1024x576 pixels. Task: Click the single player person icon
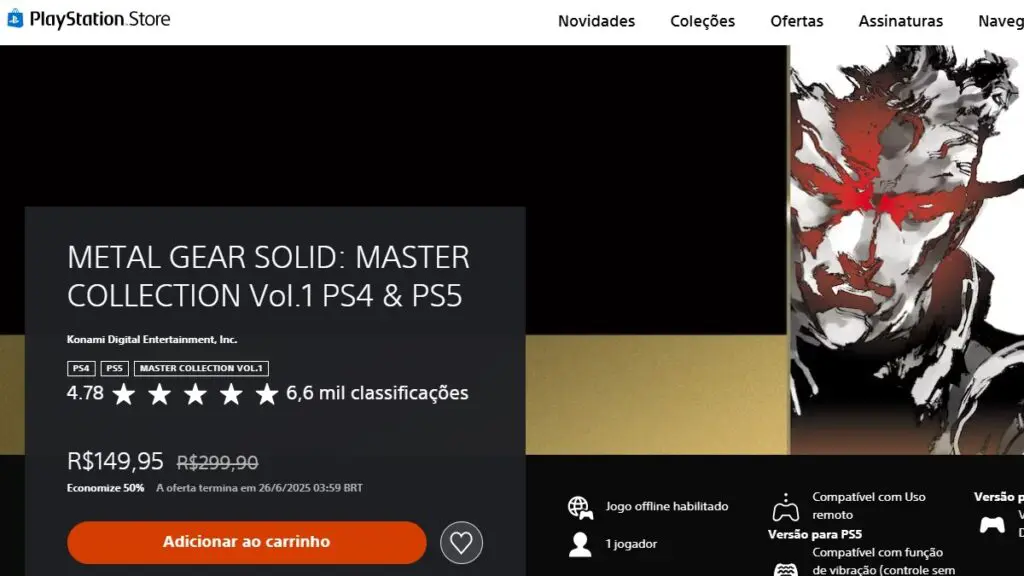[580, 544]
